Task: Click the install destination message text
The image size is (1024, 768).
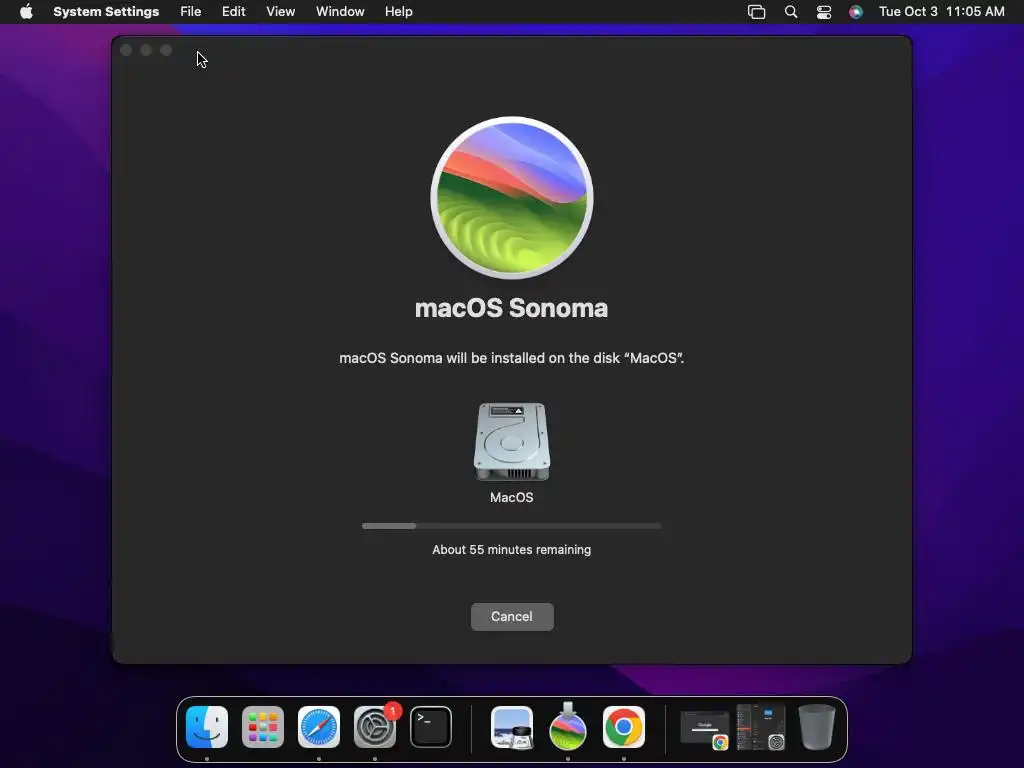Action: click(x=512, y=358)
